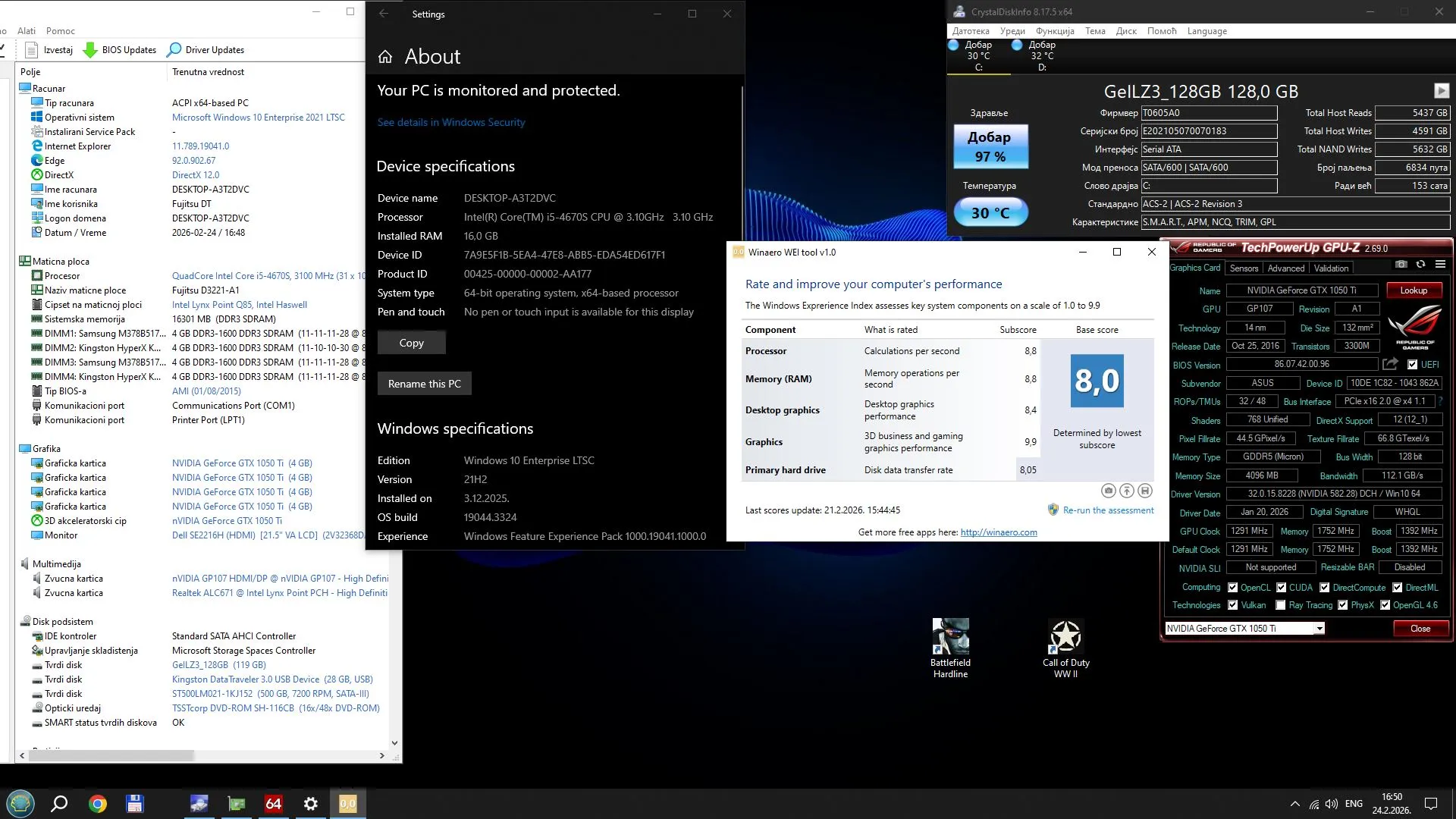Click the GPU-Z refresh icon

[1420, 264]
